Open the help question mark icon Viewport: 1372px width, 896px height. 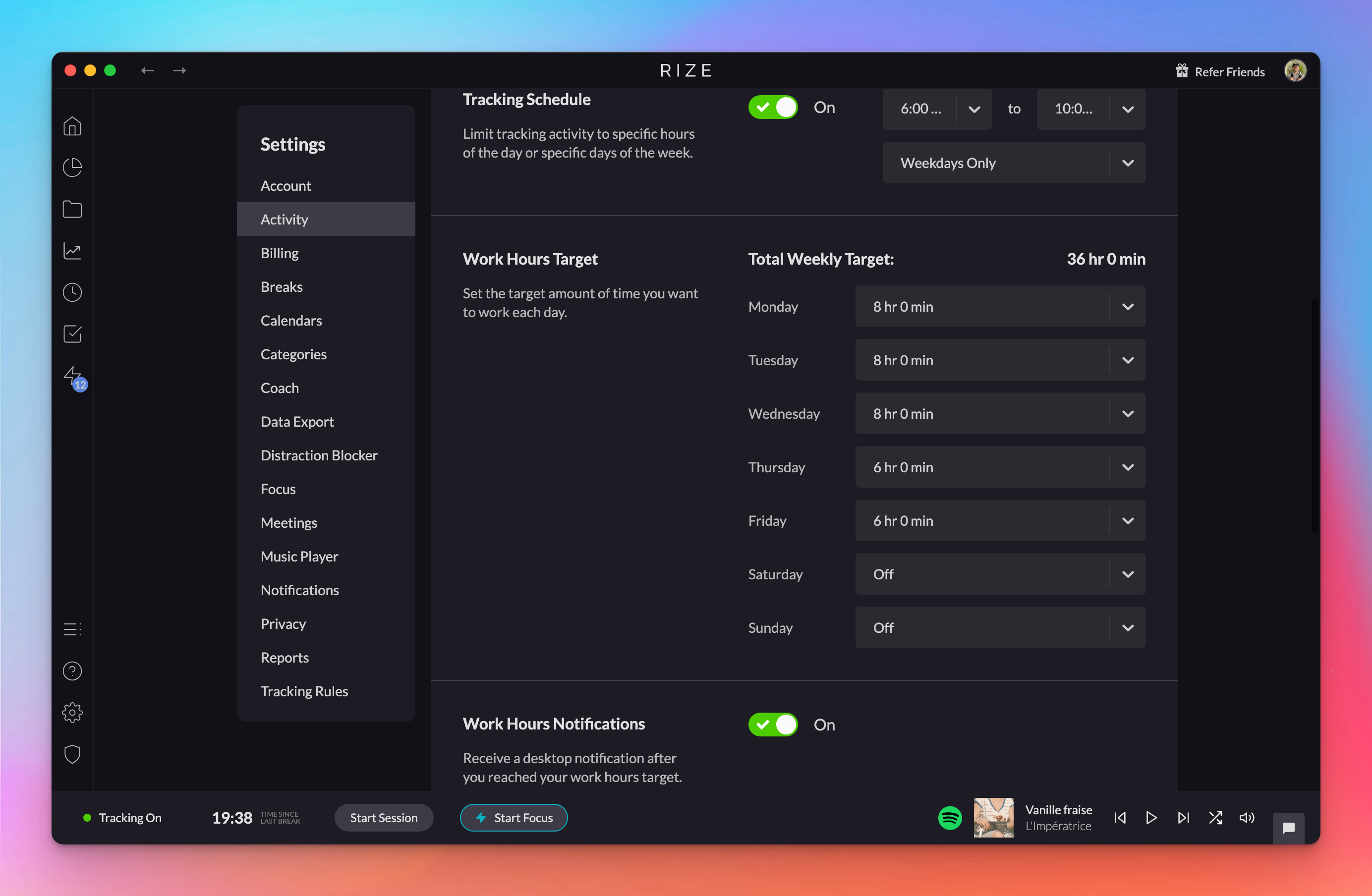pos(72,671)
